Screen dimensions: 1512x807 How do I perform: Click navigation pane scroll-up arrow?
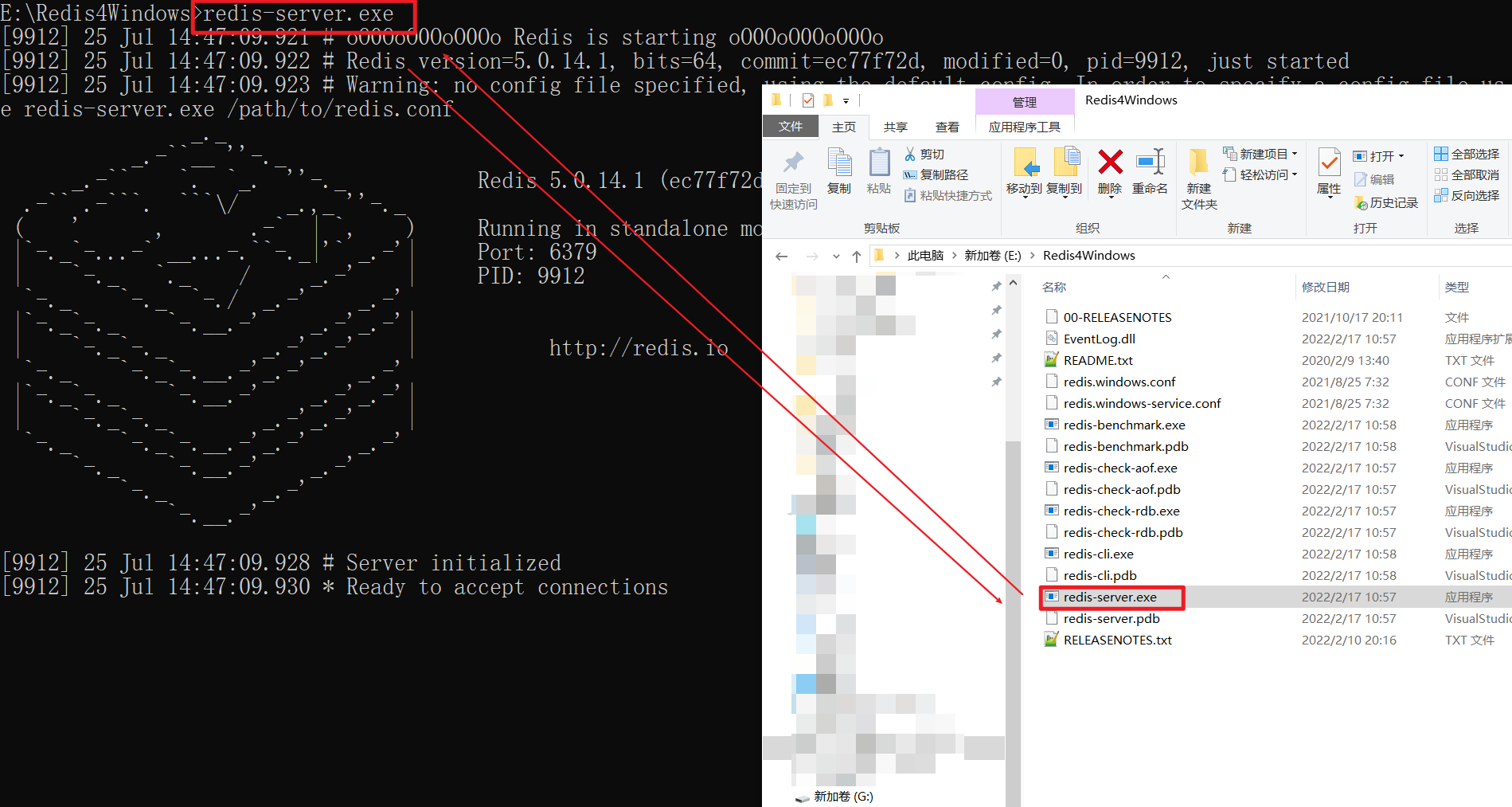[1013, 283]
